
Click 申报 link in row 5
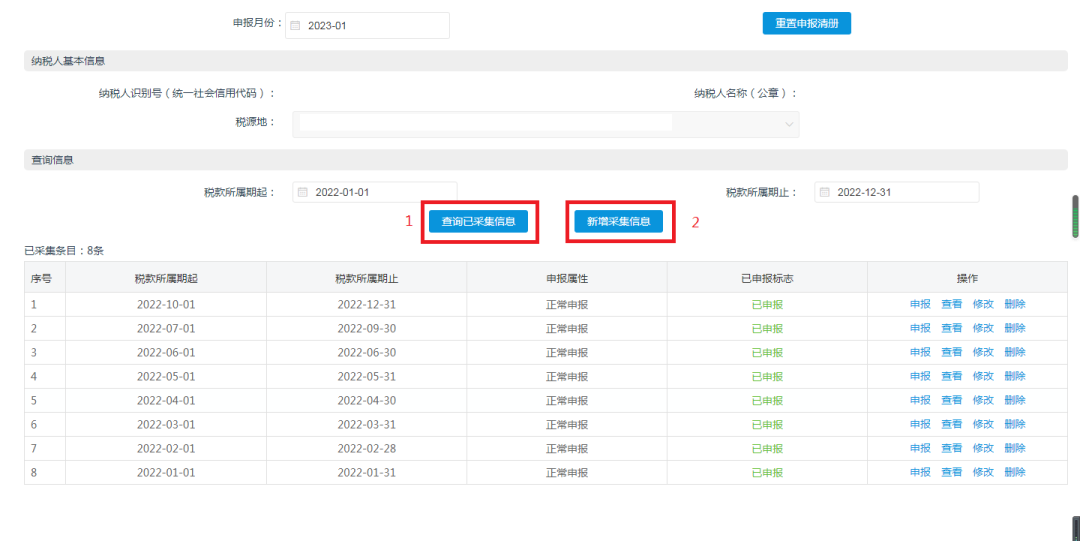(920, 400)
